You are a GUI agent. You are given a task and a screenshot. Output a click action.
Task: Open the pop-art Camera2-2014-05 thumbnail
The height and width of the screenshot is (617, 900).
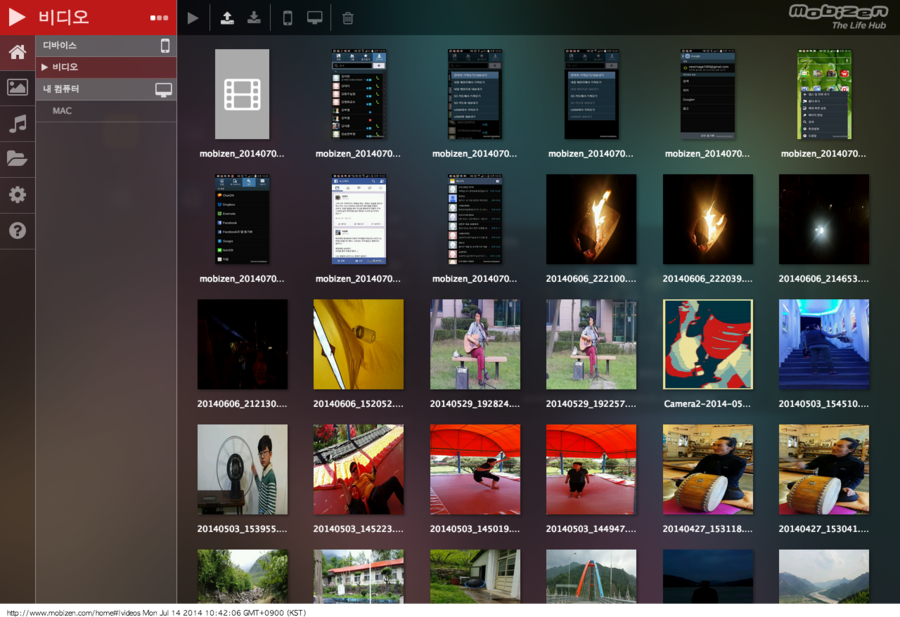click(707, 344)
